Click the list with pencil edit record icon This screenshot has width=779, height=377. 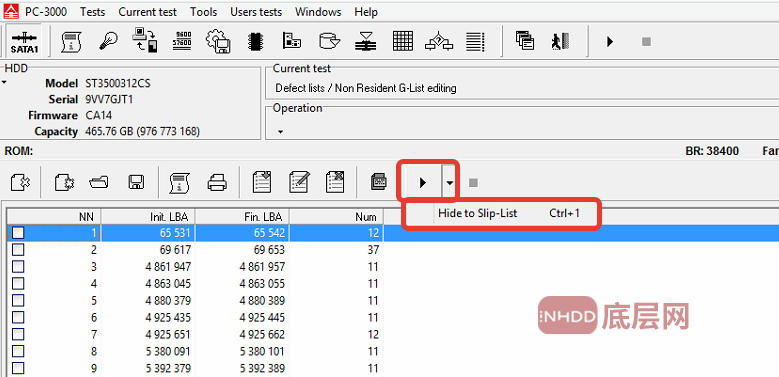coord(299,182)
